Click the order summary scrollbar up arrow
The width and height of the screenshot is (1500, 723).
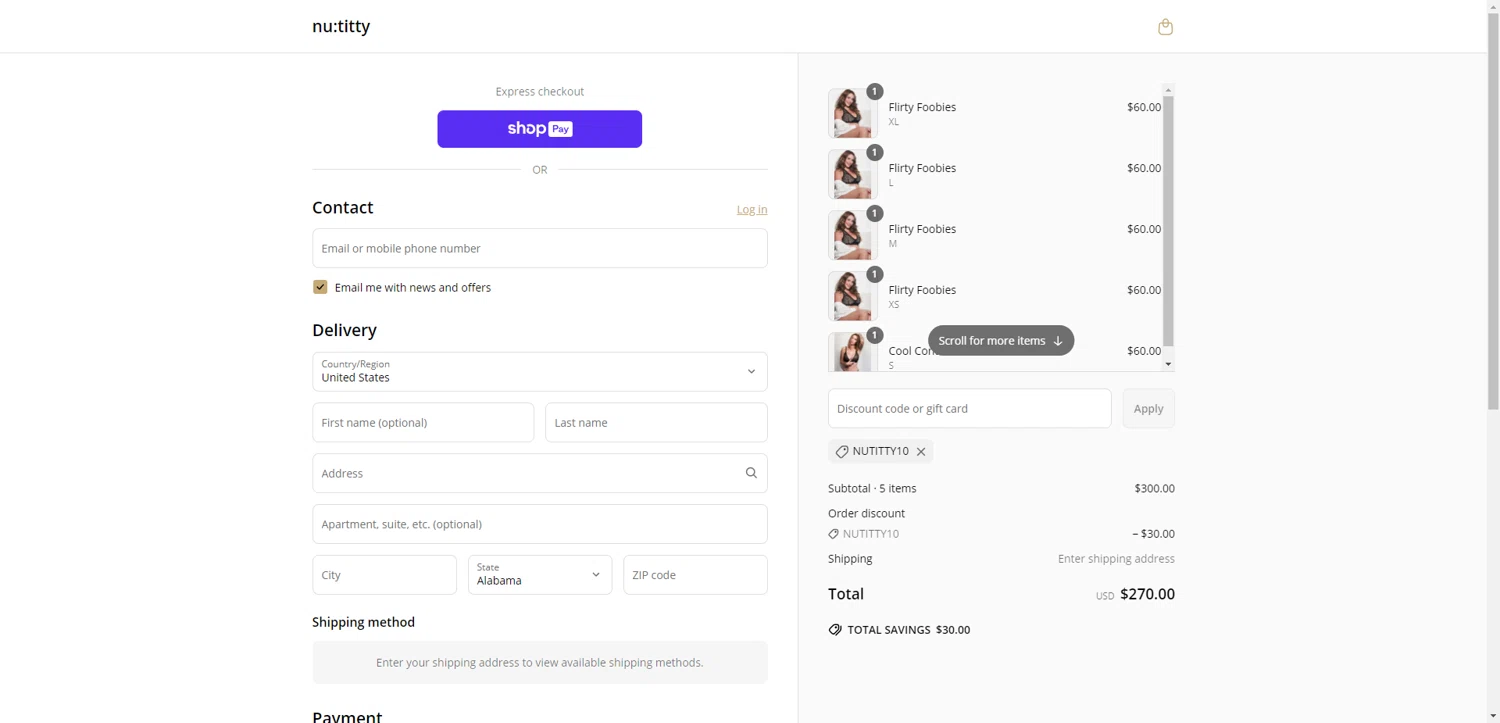pyautogui.click(x=1168, y=90)
